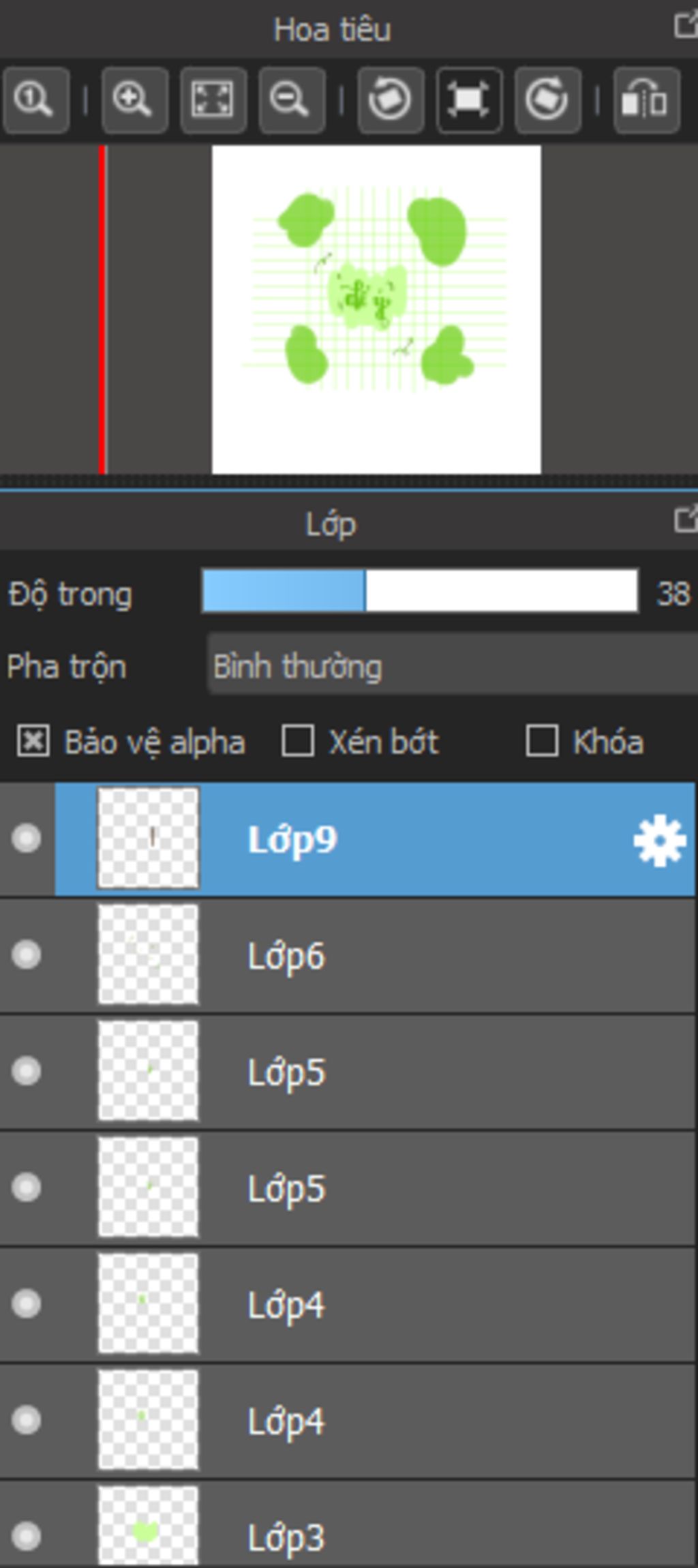Click the navigator canvas preview

click(376, 310)
